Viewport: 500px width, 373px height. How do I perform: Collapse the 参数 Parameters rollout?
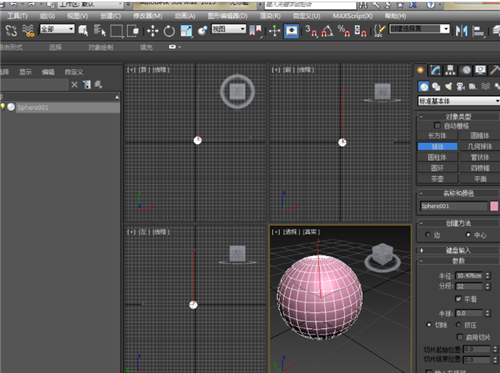(x=458, y=261)
